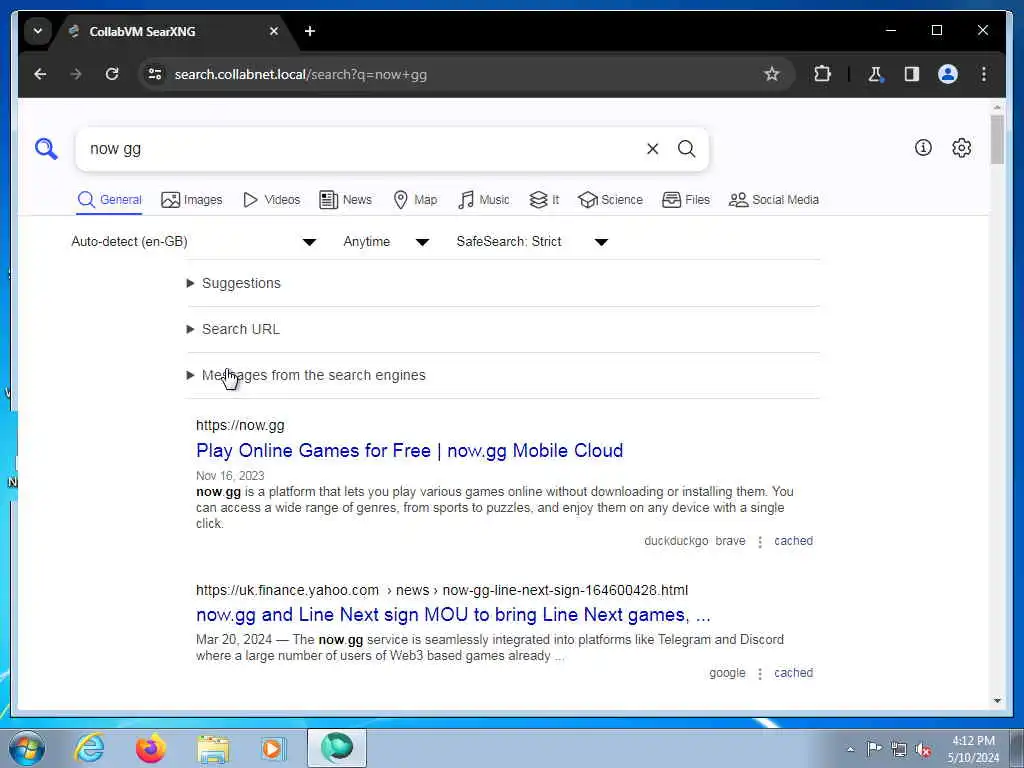This screenshot has height=768, width=1024.
Task: Switch to the Videos tab
Action: click(271, 200)
